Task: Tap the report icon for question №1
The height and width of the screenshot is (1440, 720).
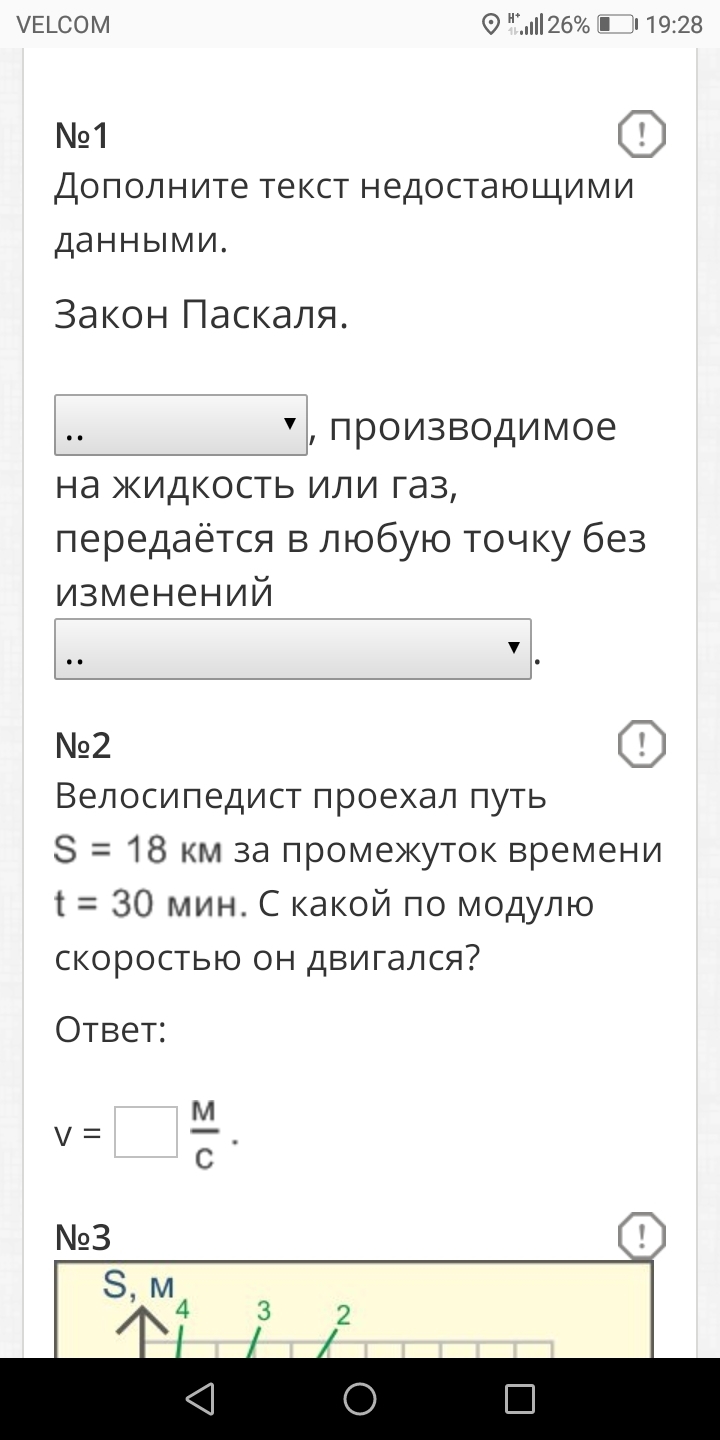Action: (x=641, y=134)
